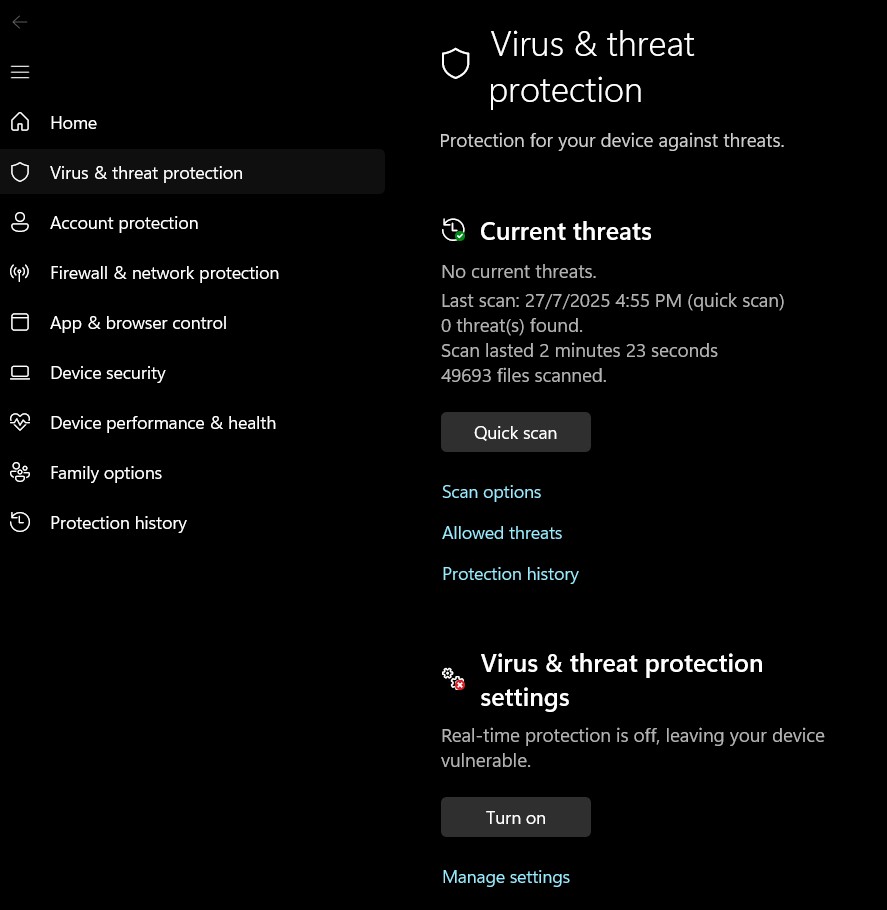Click the Device performance heart icon
This screenshot has width=887, height=910.
point(20,422)
